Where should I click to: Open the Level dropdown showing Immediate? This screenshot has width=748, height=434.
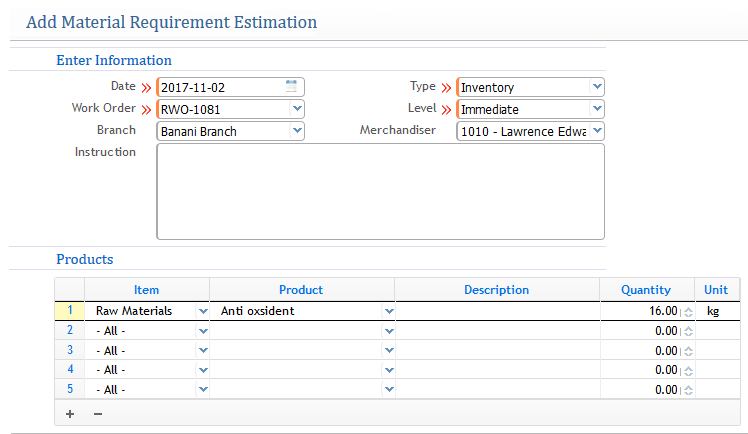(x=597, y=109)
